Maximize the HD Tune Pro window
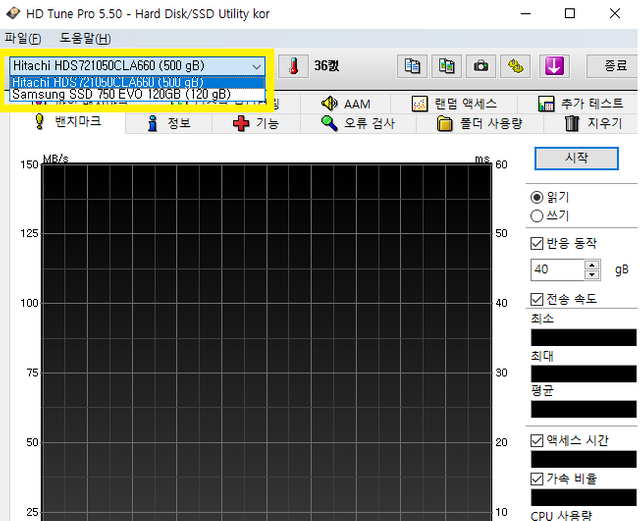 click(x=570, y=13)
